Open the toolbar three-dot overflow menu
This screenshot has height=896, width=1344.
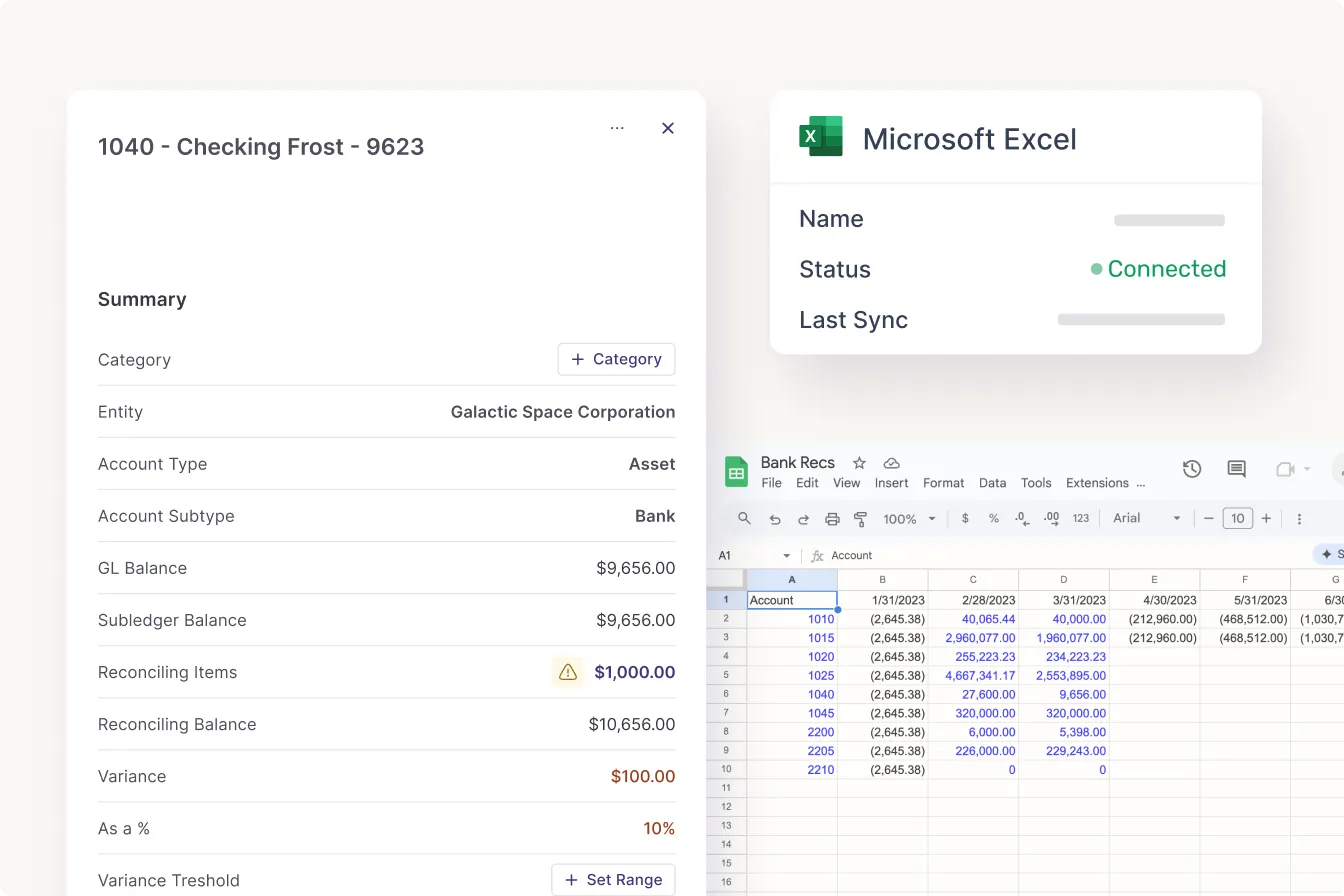pos(1299,519)
